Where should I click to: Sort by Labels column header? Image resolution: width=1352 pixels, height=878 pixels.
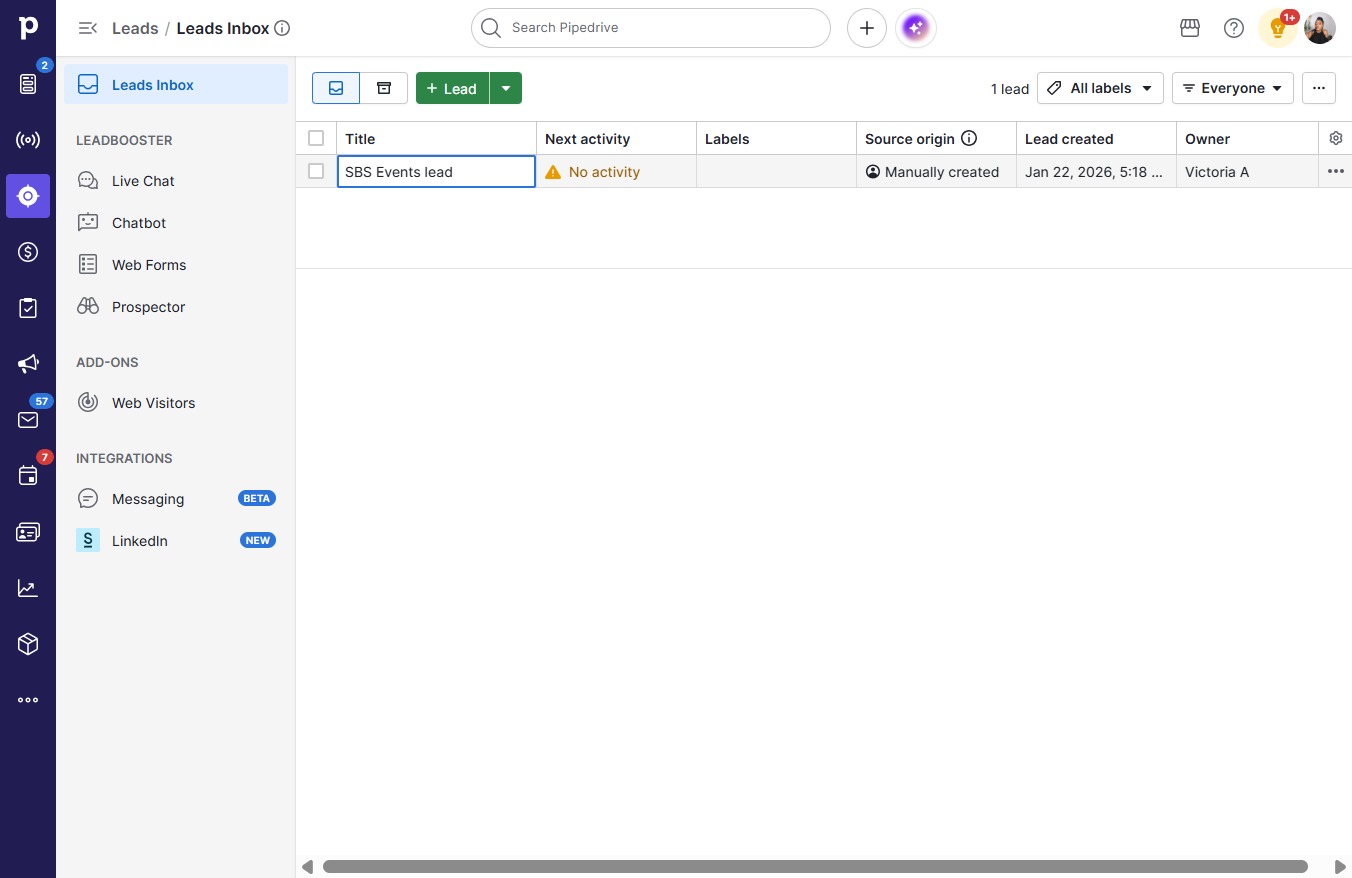[x=776, y=139]
